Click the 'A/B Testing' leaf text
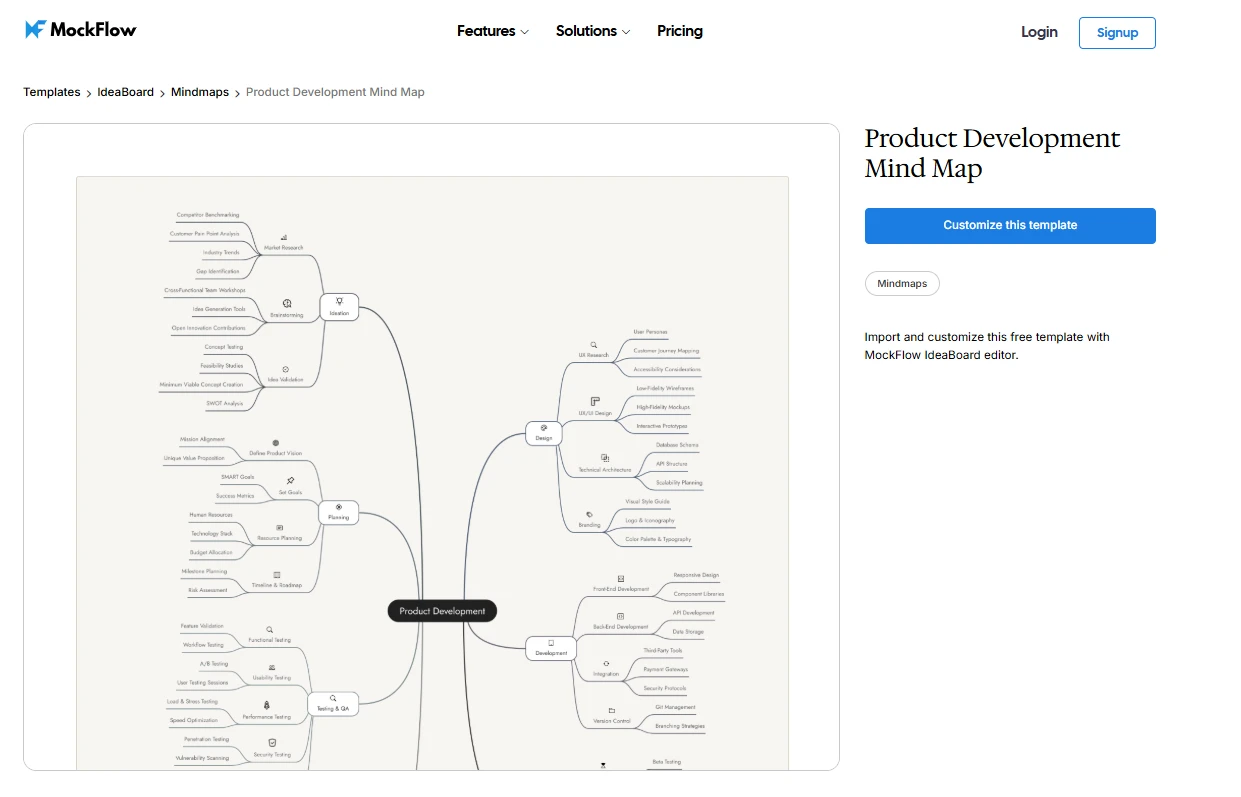1241x797 pixels. tap(214, 664)
